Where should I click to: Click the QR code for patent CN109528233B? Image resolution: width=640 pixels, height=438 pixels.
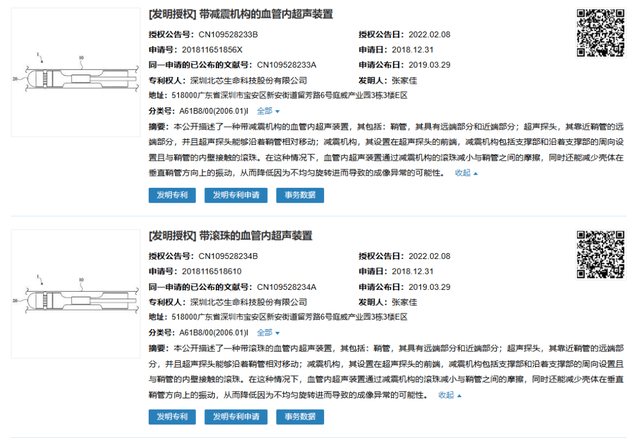coord(600,33)
